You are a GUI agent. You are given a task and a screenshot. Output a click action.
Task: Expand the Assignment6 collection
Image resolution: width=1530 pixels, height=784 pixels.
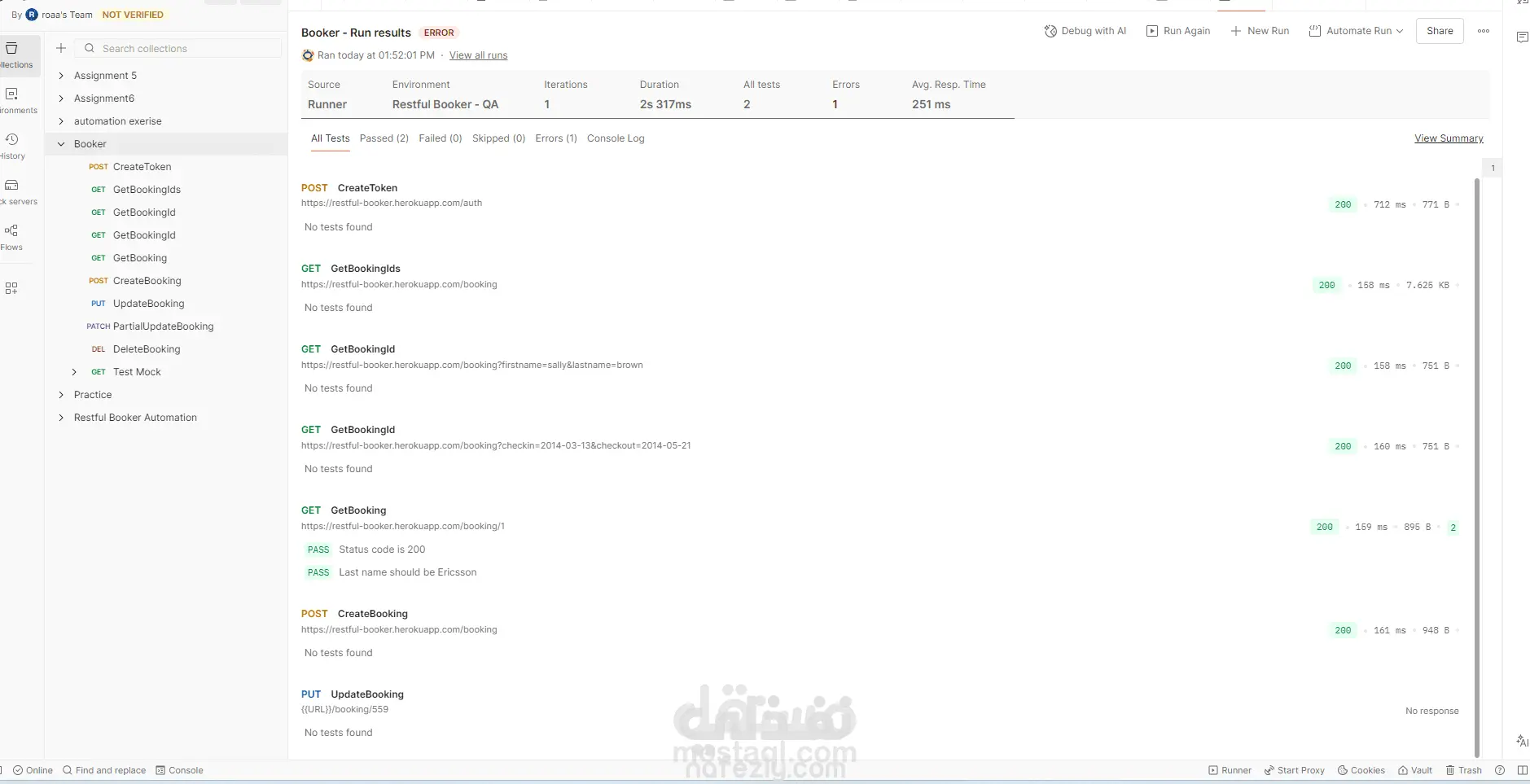tap(61, 99)
